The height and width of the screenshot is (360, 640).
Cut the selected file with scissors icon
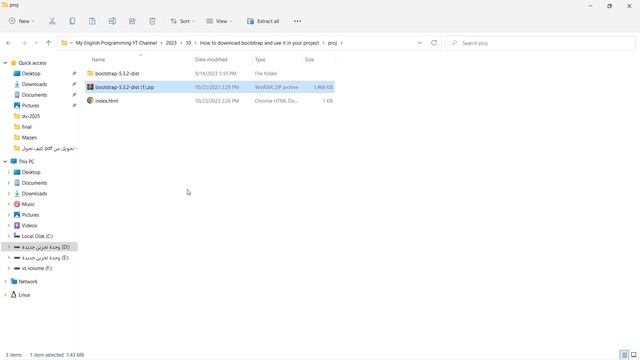[x=52, y=21]
